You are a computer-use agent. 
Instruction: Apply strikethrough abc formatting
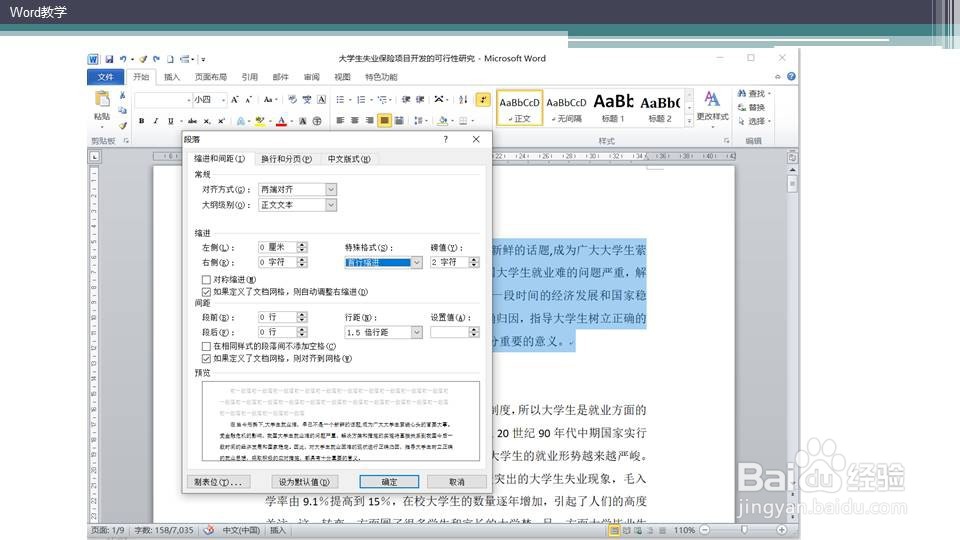[x=192, y=121]
